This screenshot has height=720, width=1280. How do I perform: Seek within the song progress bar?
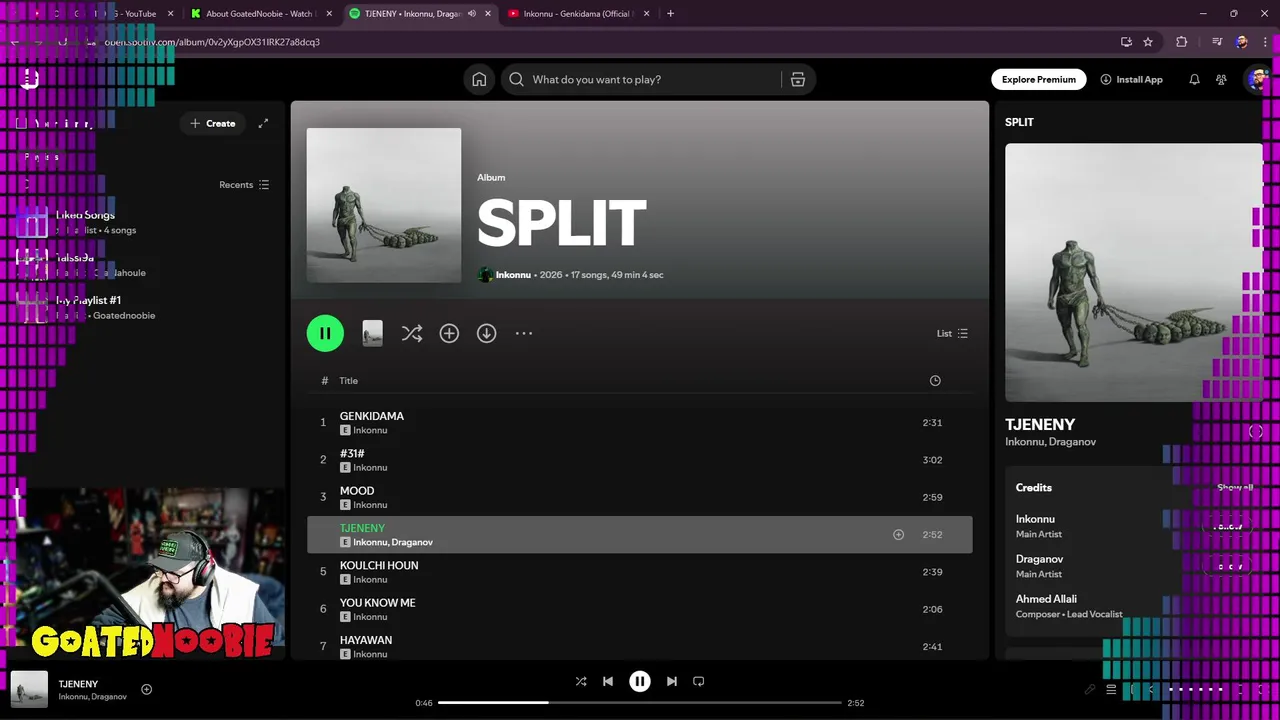[x=640, y=702]
